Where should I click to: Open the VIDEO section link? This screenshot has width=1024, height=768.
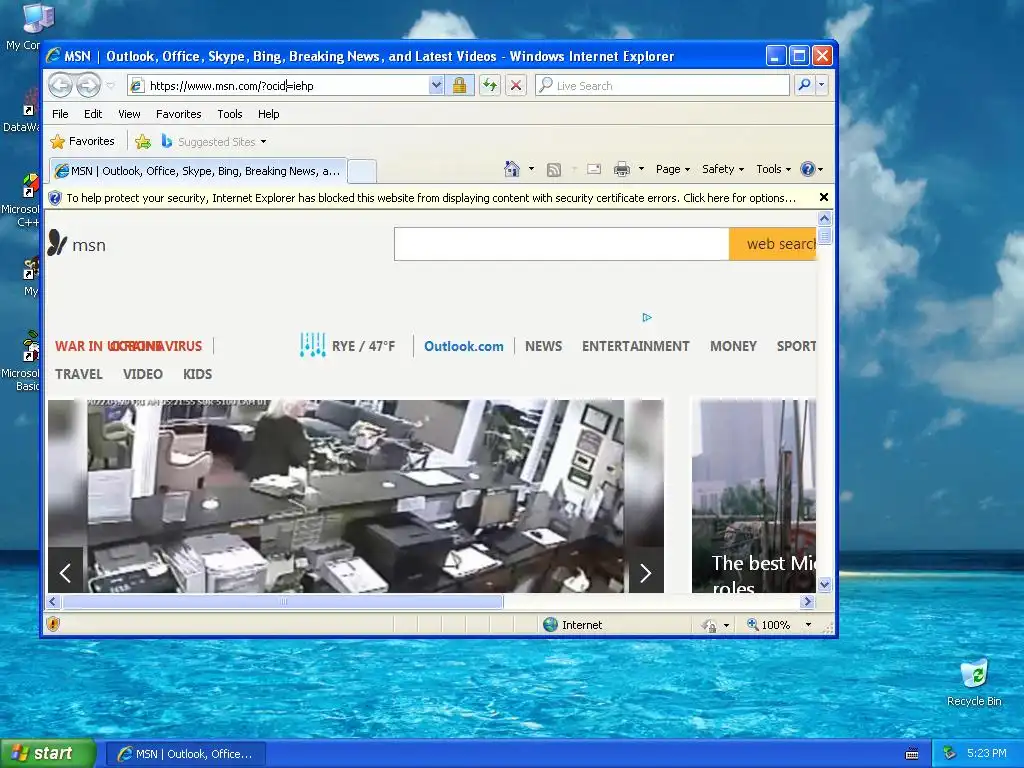(x=142, y=374)
